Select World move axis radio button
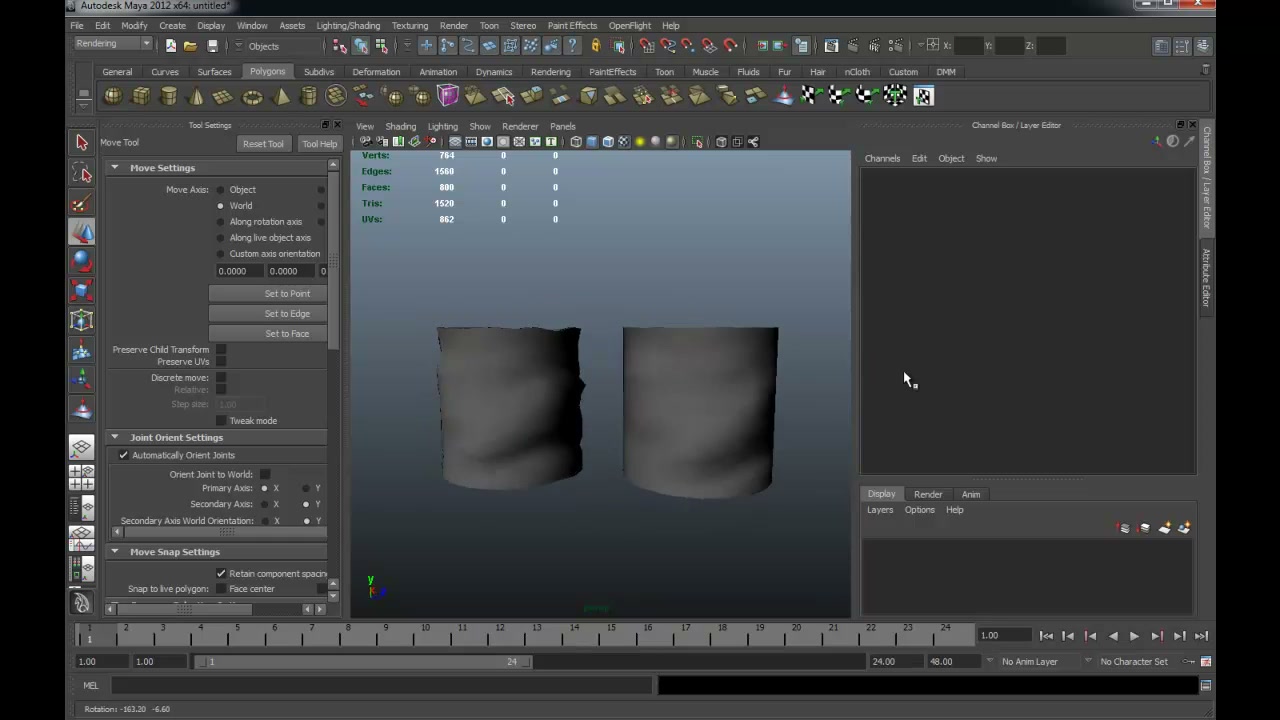The height and width of the screenshot is (720, 1280). tap(220, 206)
